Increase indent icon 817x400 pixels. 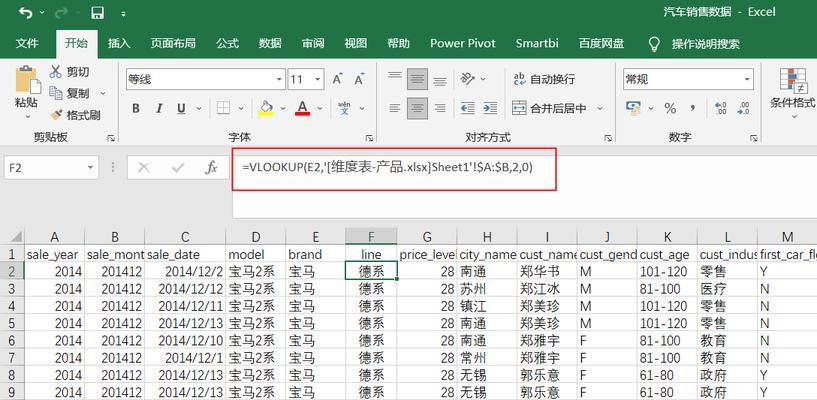tap(490, 108)
